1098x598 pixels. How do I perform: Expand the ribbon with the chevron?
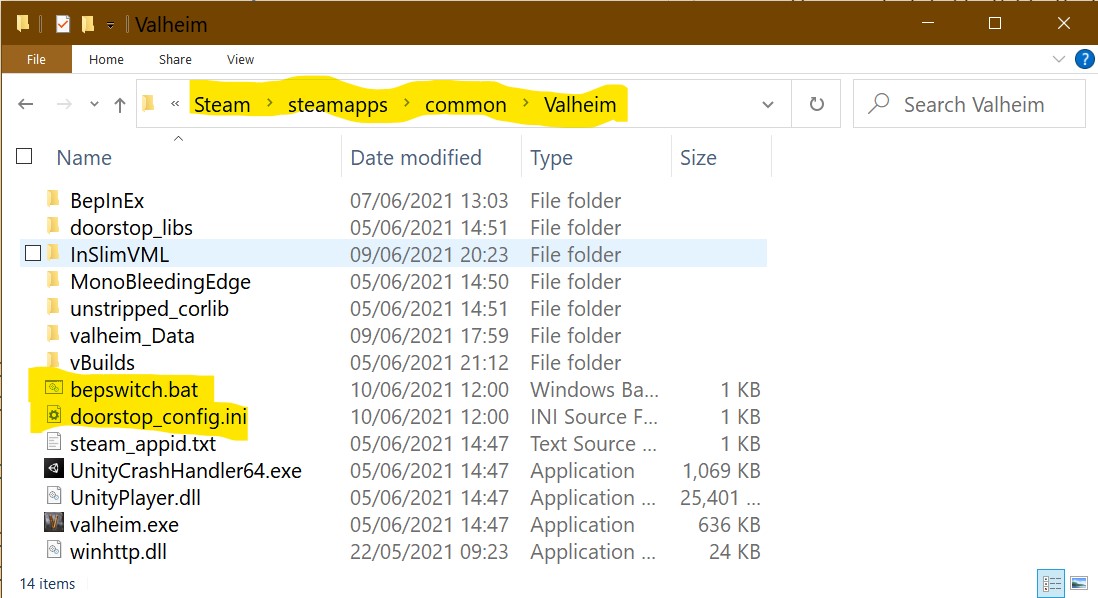click(x=1059, y=60)
